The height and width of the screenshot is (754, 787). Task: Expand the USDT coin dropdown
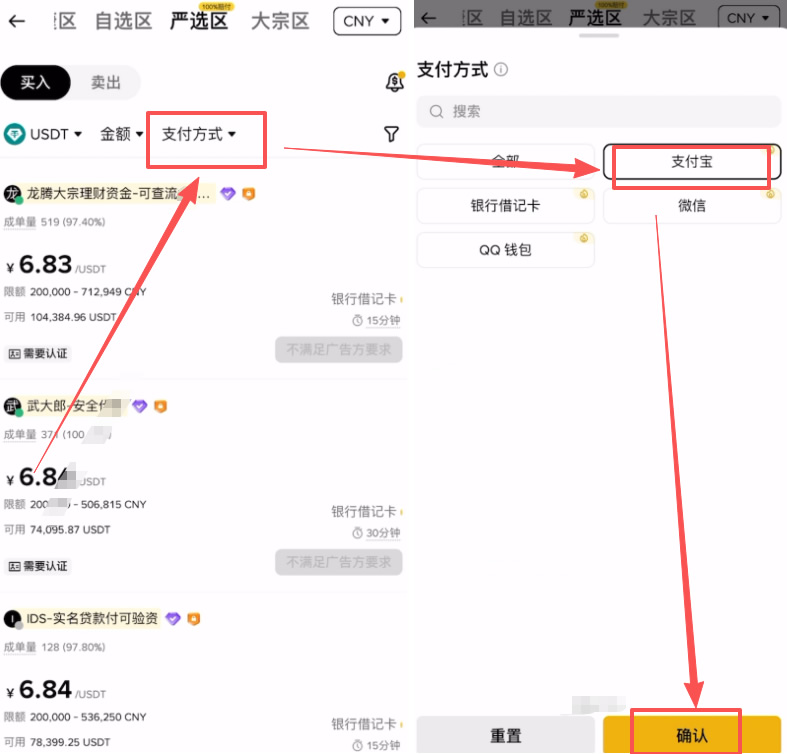(44, 134)
